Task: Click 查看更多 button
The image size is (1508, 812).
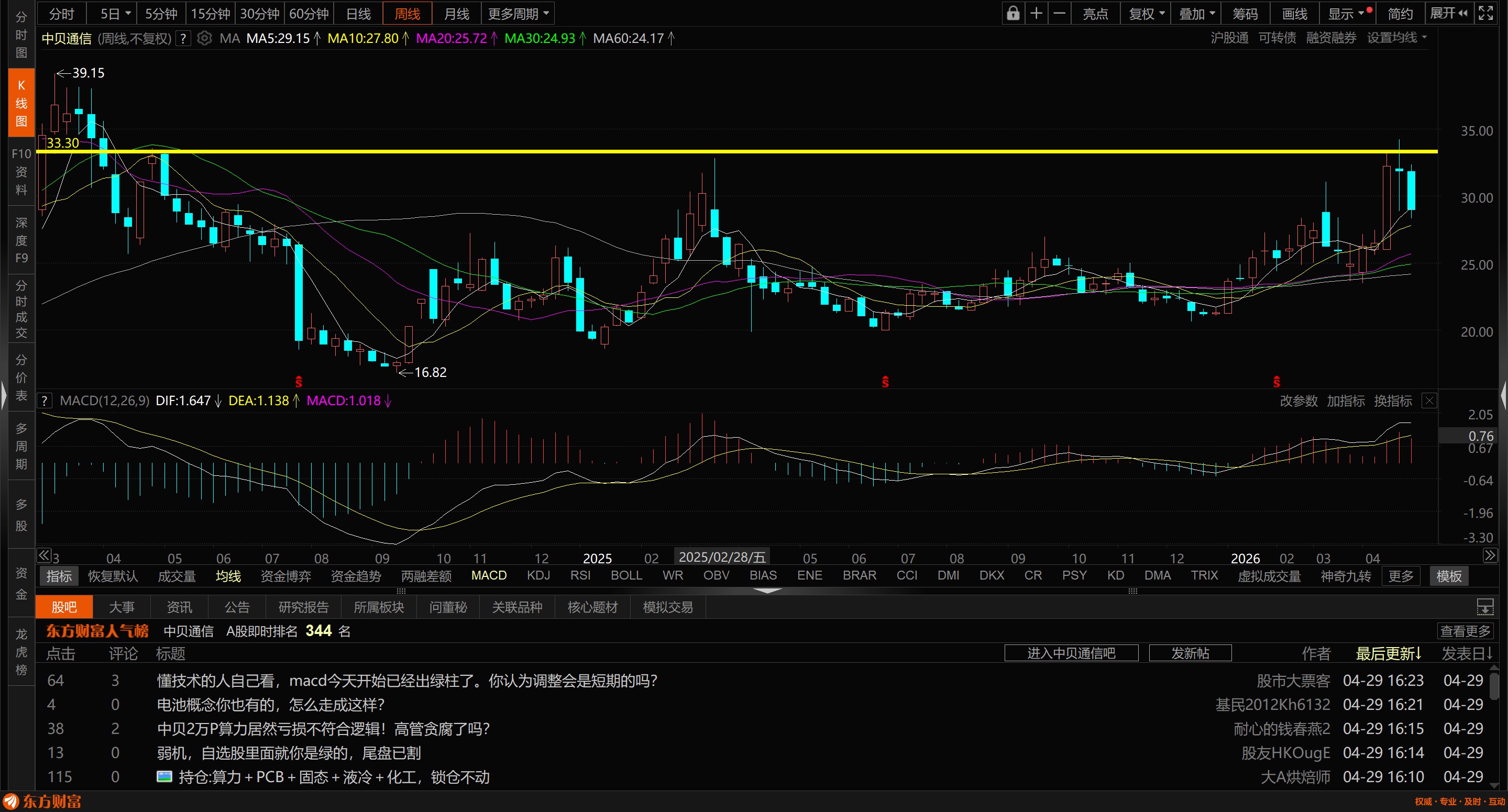Action: (x=1465, y=631)
